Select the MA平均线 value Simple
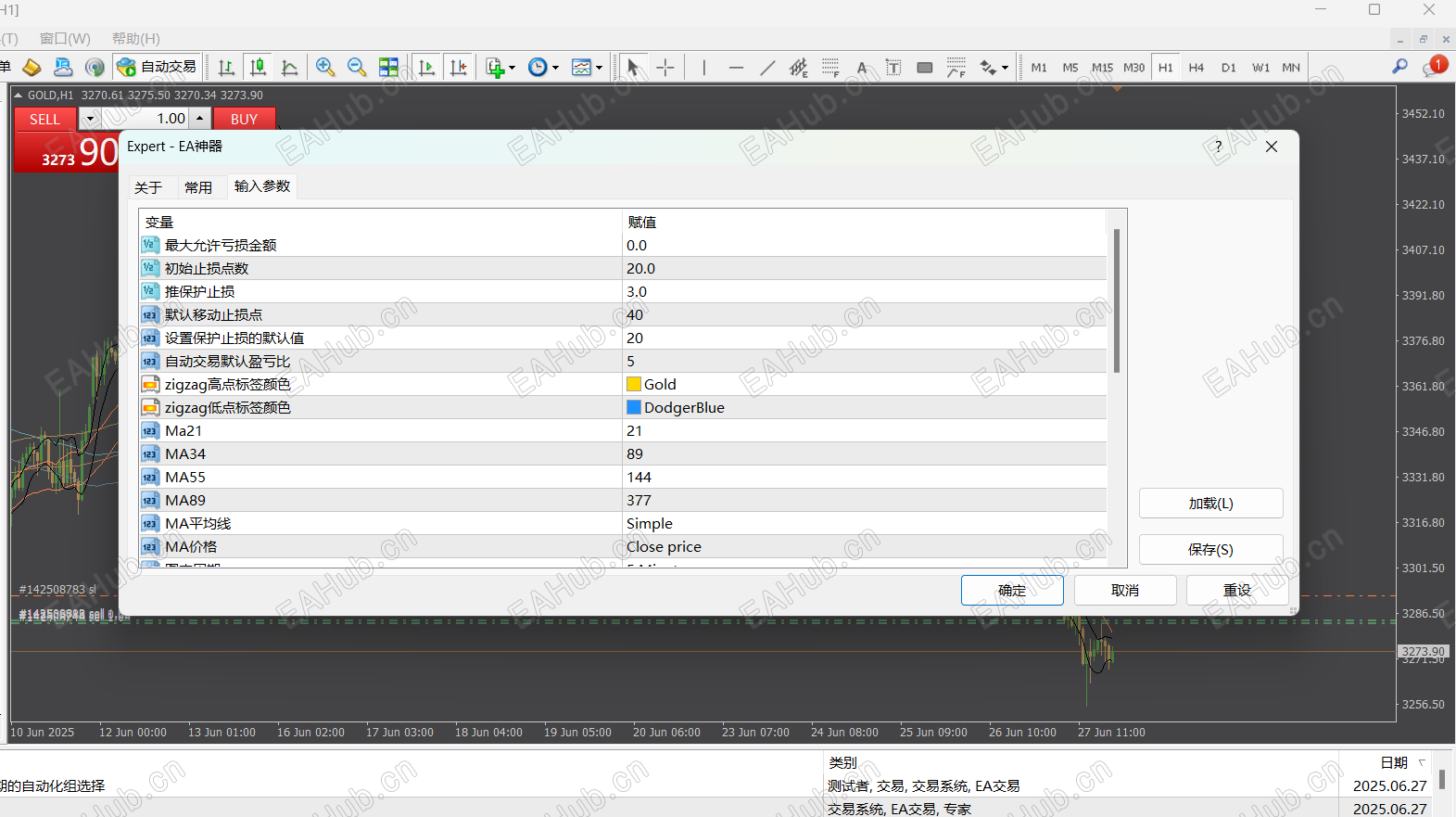 865,523
